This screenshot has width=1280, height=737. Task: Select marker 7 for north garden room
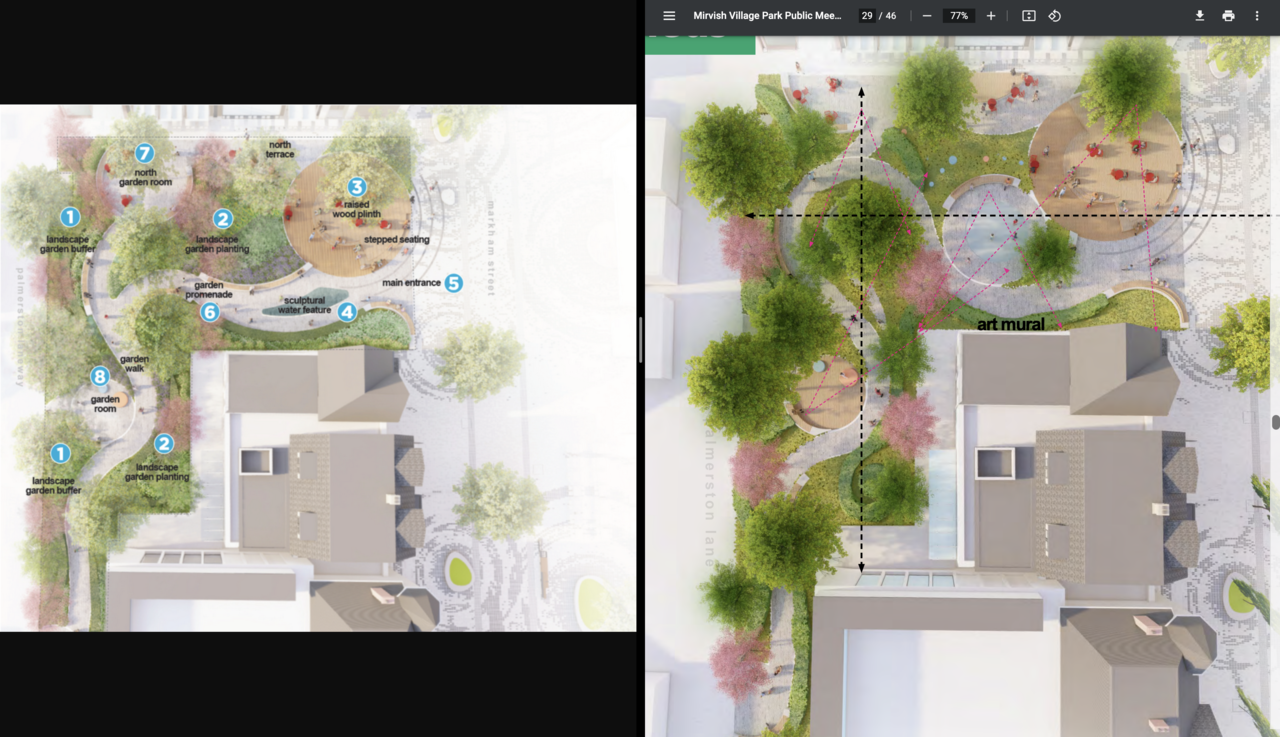click(145, 153)
